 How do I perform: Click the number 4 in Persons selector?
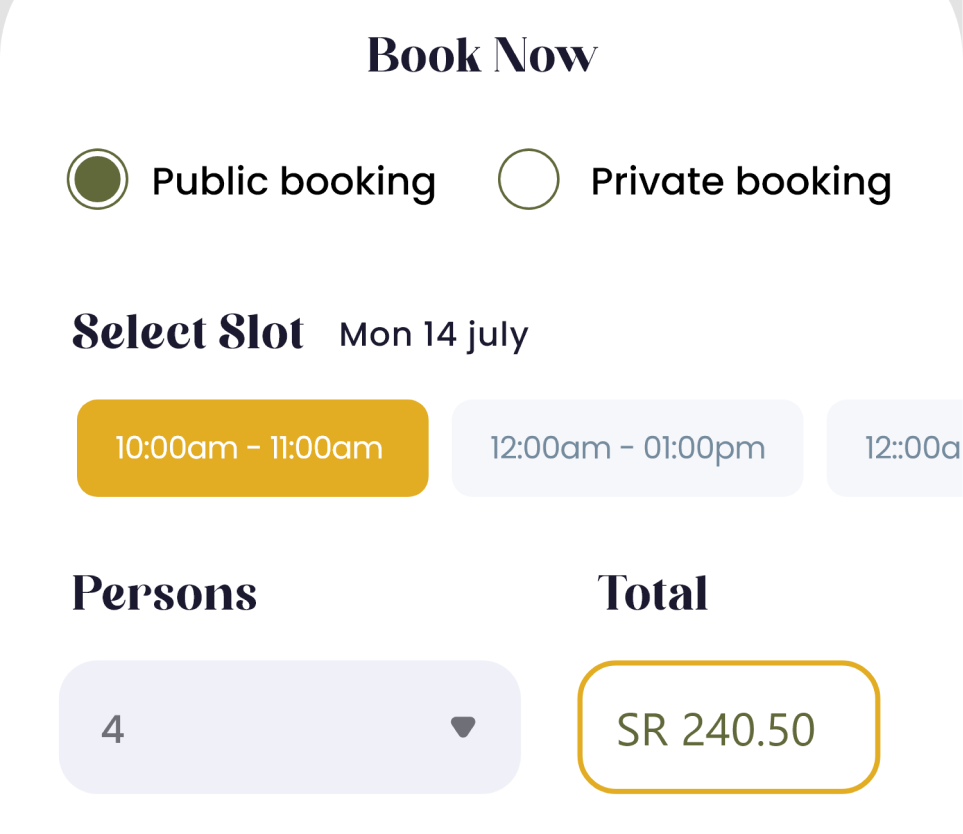tap(113, 729)
